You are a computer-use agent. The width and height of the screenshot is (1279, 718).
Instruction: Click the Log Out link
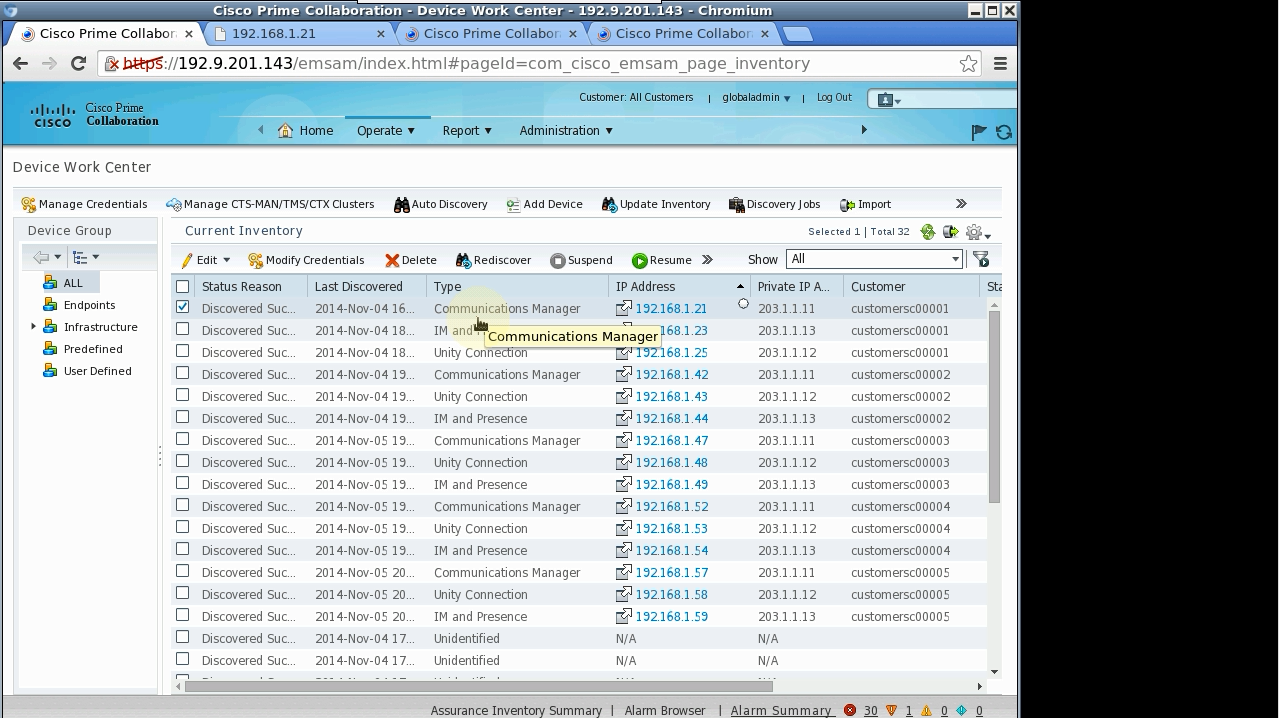pyautogui.click(x=834, y=98)
